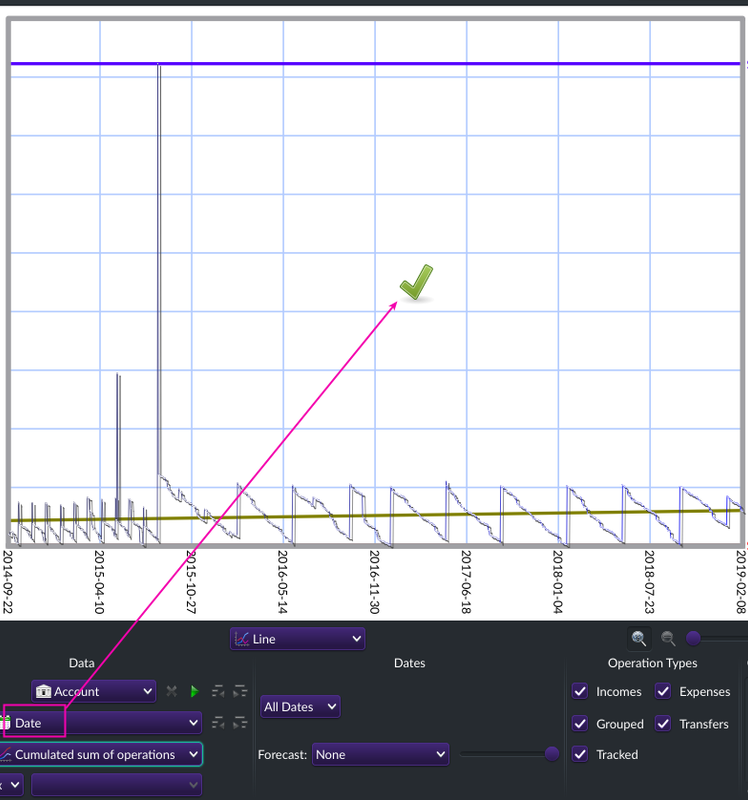Viewport: 748px width, 800px height.
Task: Click the zoom in magnifier icon
Action: pyautogui.click(x=639, y=638)
